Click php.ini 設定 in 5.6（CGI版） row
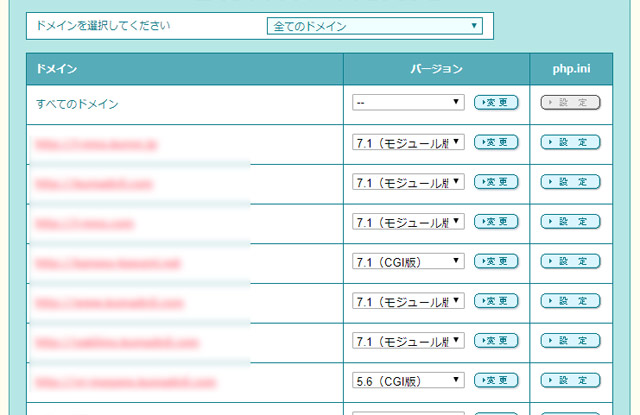The image size is (640, 415). (570, 380)
